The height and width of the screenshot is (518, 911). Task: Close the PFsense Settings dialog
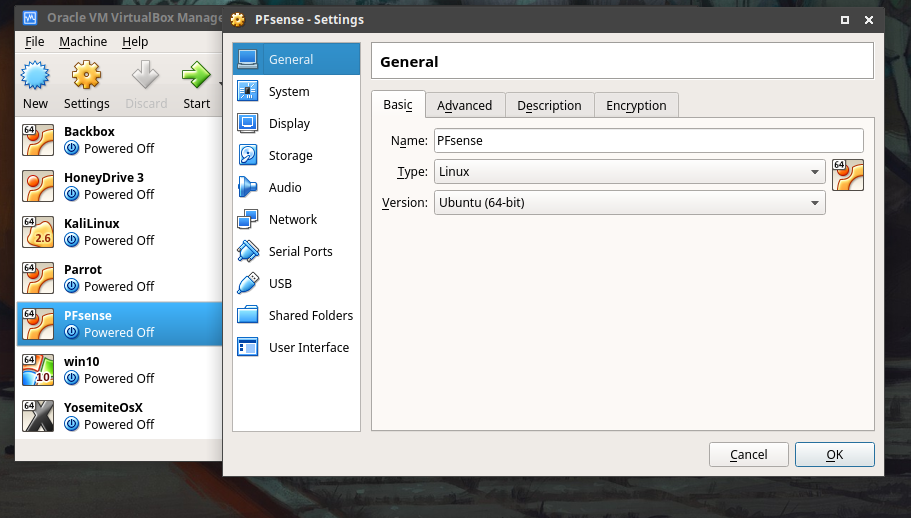pos(869,20)
